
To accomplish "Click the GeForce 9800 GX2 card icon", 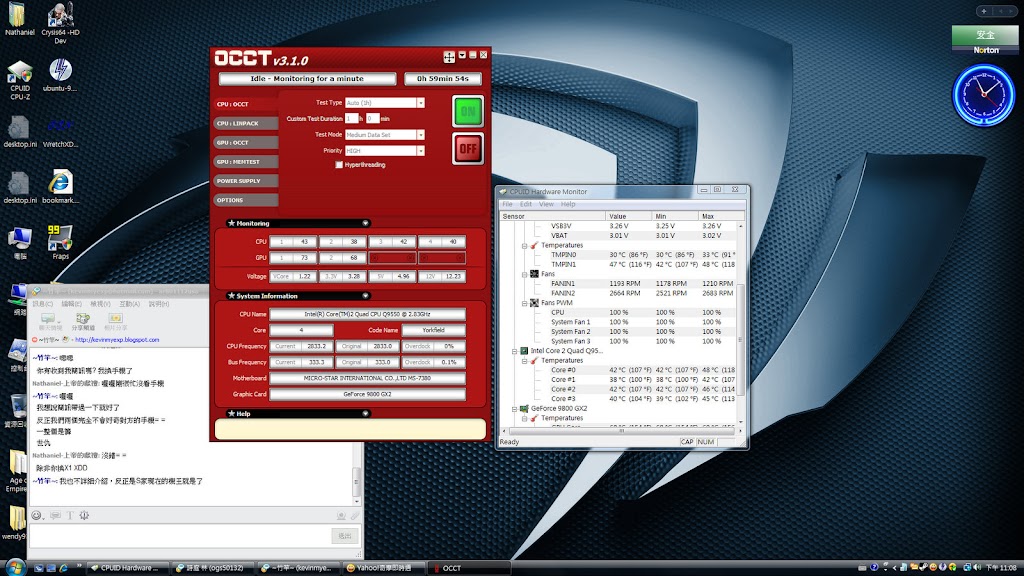I will coord(524,408).
